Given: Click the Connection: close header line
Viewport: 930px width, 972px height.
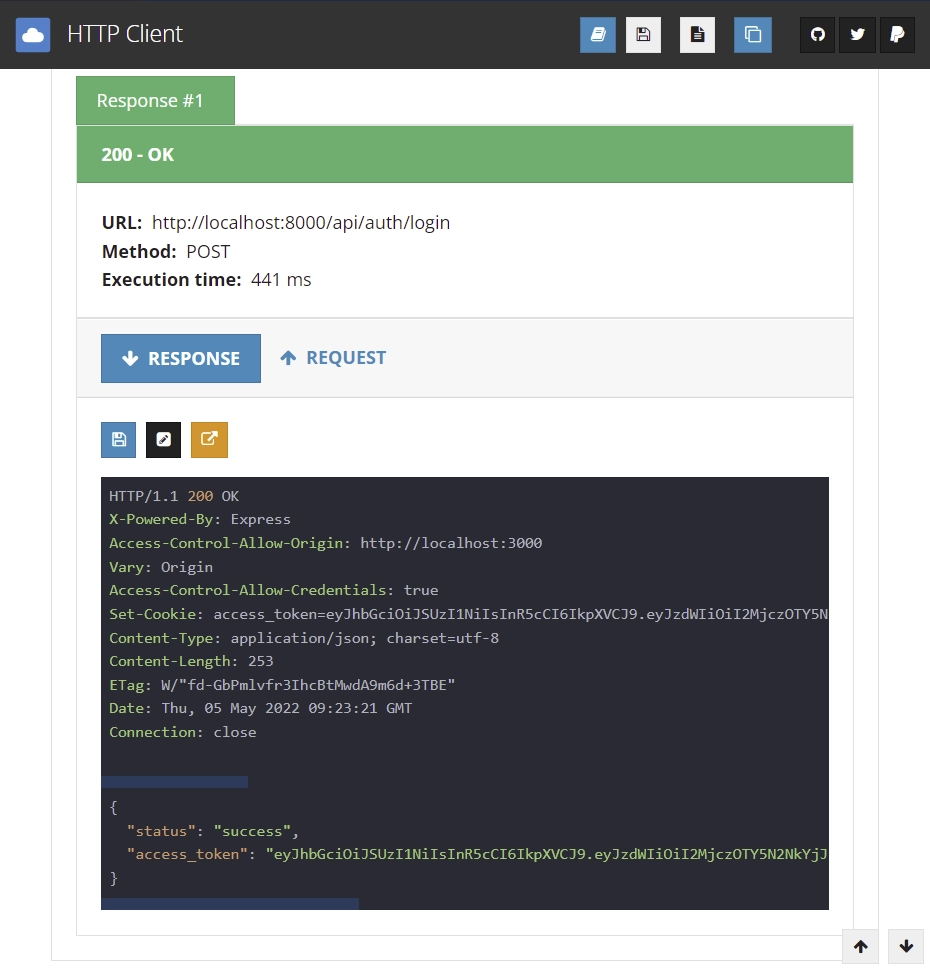Looking at the screenshot, I should pyautogui.click(x=182, y=732).
